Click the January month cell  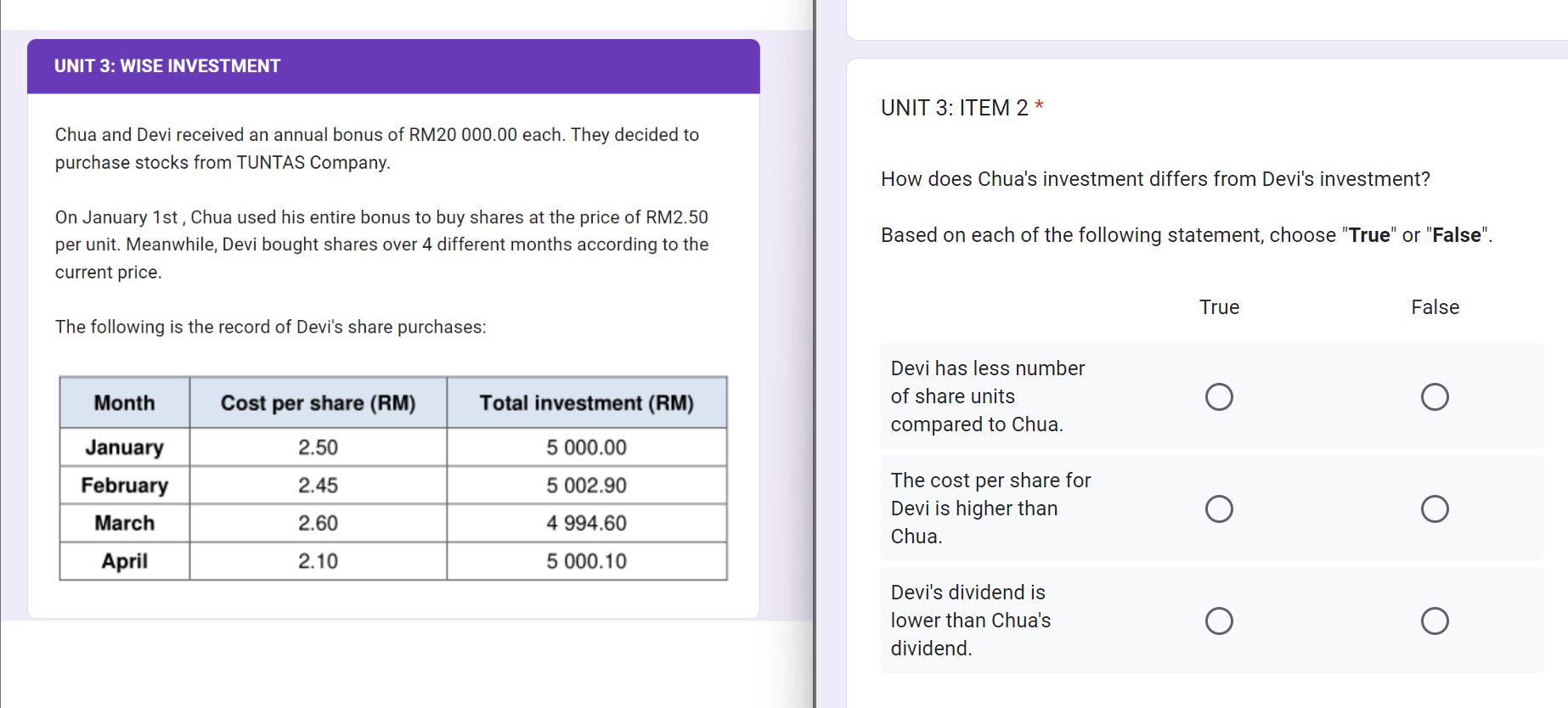click(x=125, y=447)
